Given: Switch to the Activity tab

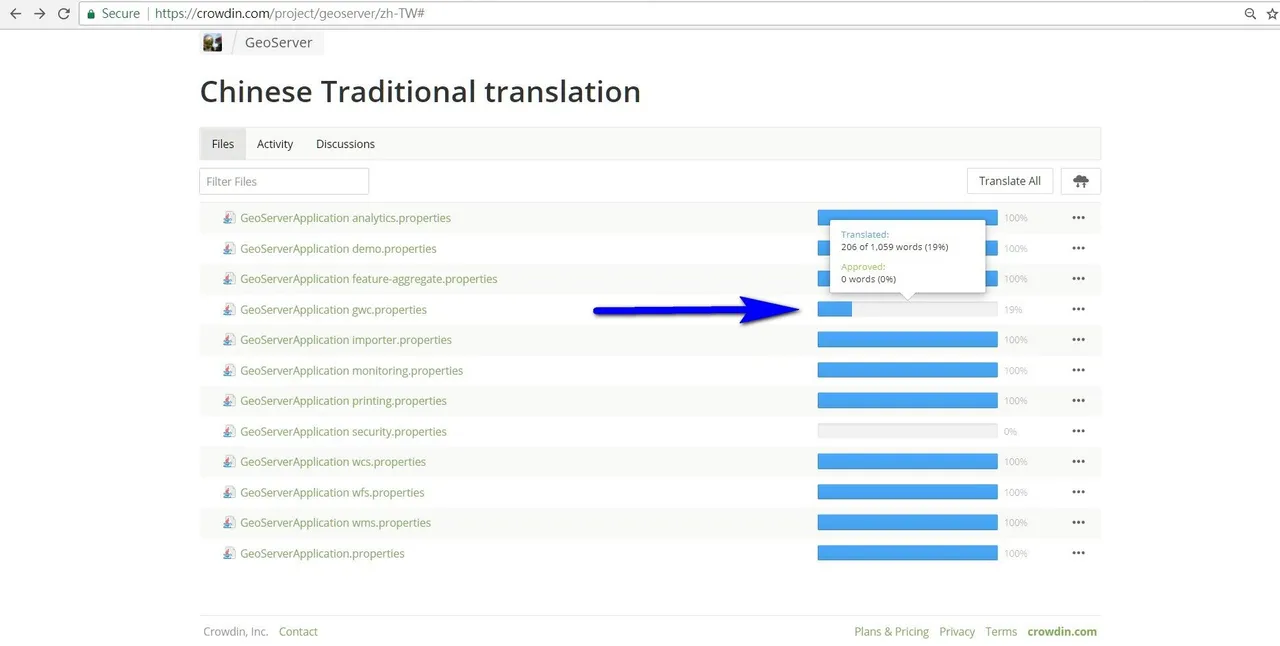Looking at the screenshot, I should coord(275,144).
